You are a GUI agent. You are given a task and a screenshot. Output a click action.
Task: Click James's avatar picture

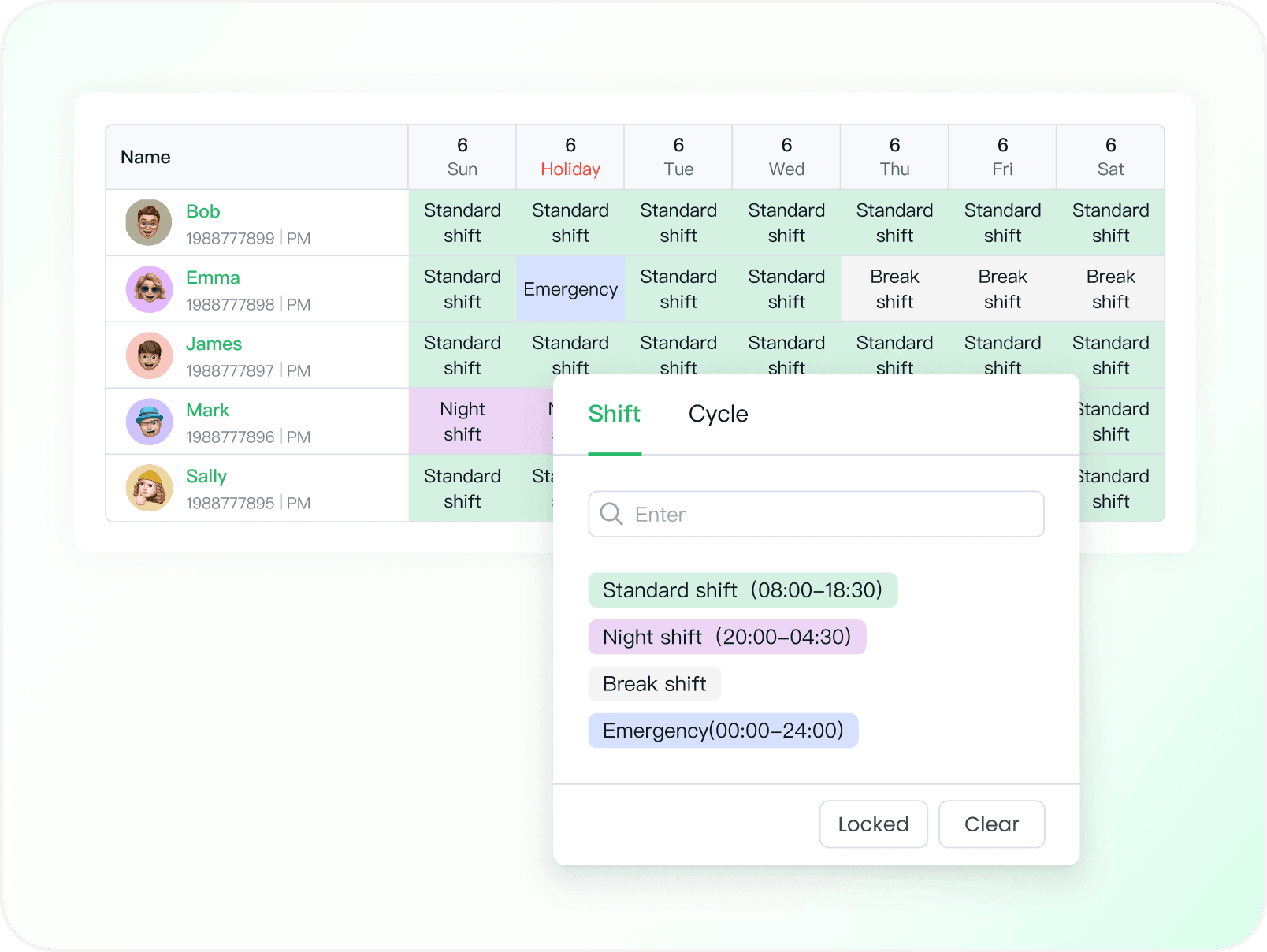click(x=149, y=355)
